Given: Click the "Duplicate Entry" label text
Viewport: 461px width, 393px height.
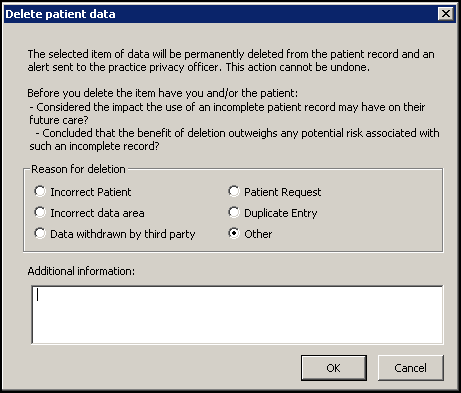Looking at the screenshot, I should point(281,213).
